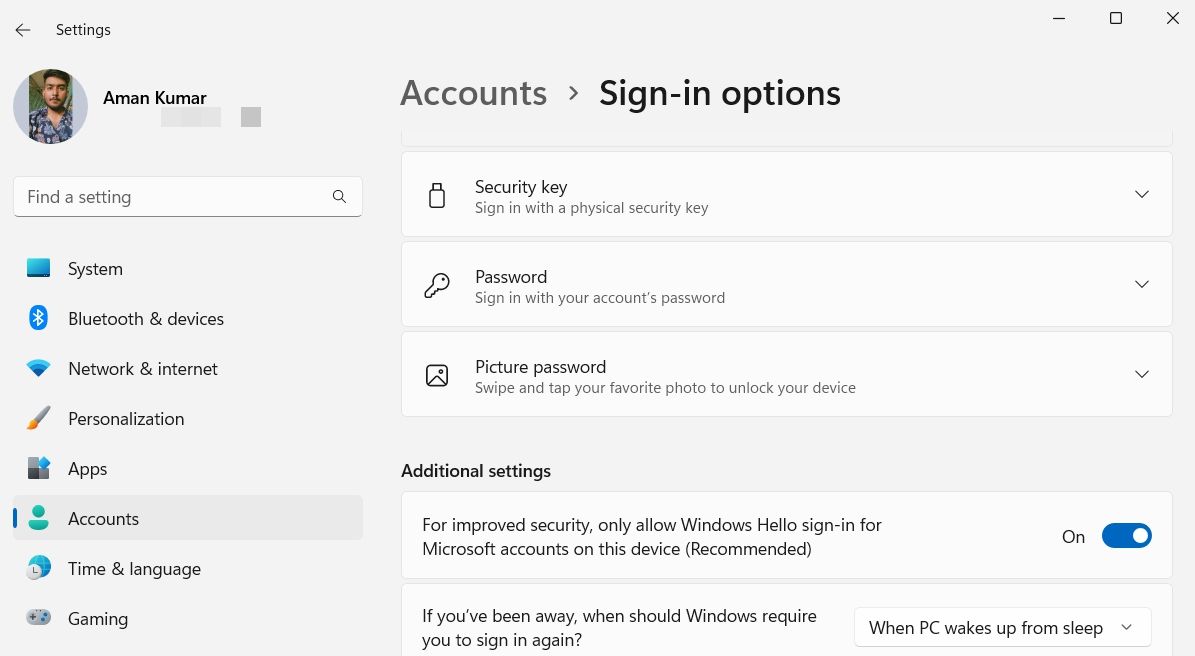Click the Additional settings heading
The width and height of the screenshot is (1195, 656).
click(x=476, y=471)
